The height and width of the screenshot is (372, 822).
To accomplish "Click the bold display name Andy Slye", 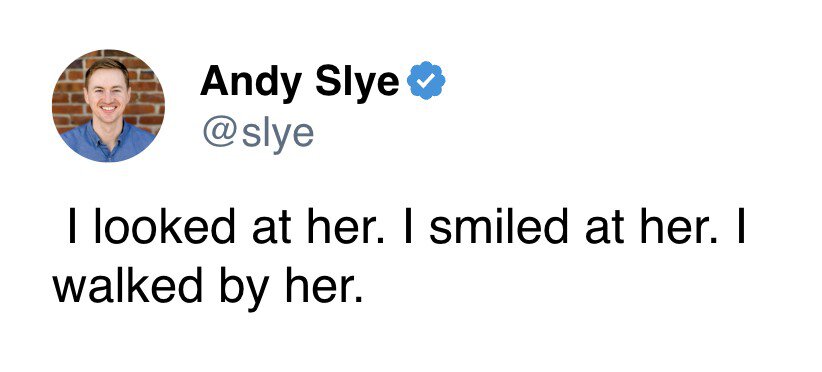I will click(299, 82).
